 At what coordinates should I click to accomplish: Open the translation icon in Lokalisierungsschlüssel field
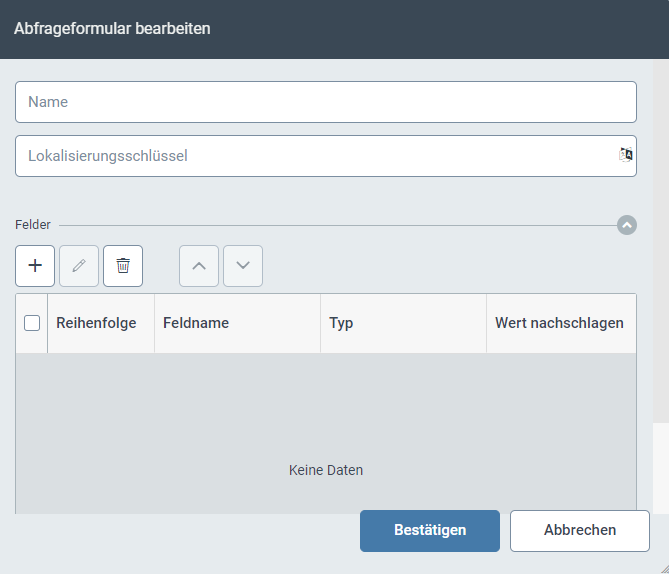[x=626, y=154]
